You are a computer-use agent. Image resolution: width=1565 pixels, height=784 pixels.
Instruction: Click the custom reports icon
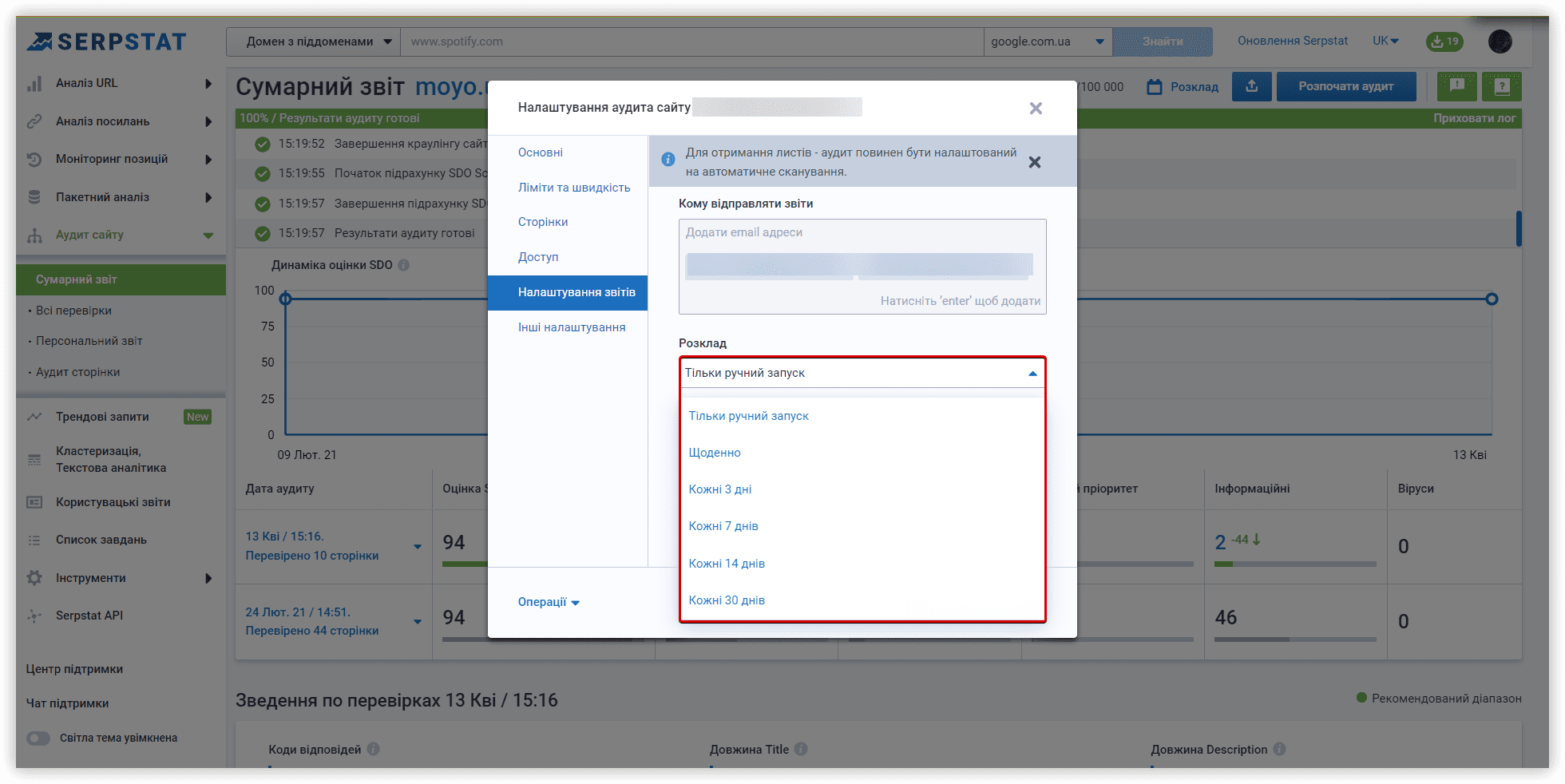(34, 502)
